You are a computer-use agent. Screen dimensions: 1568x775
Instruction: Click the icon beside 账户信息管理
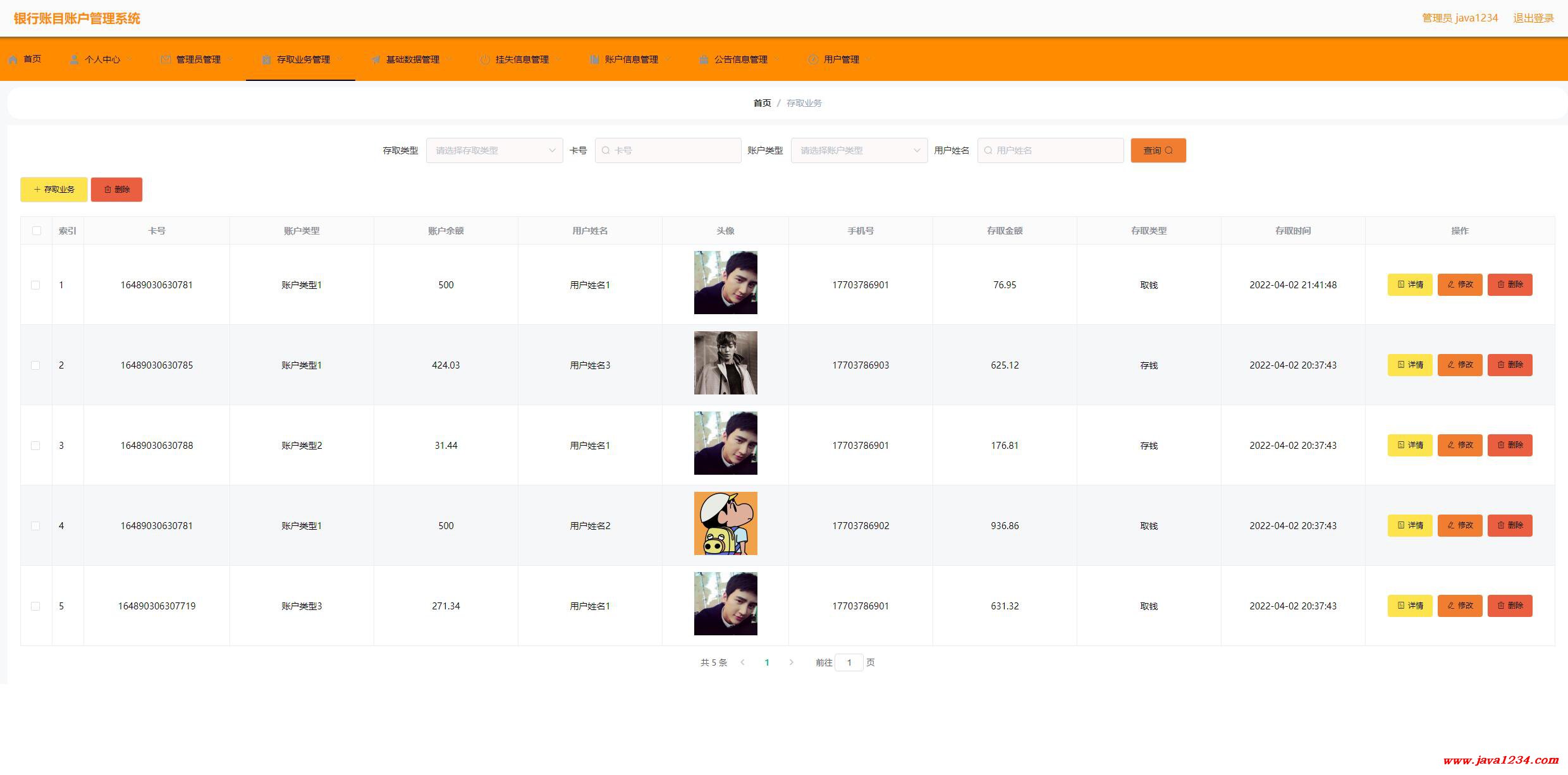coord(594,59)
